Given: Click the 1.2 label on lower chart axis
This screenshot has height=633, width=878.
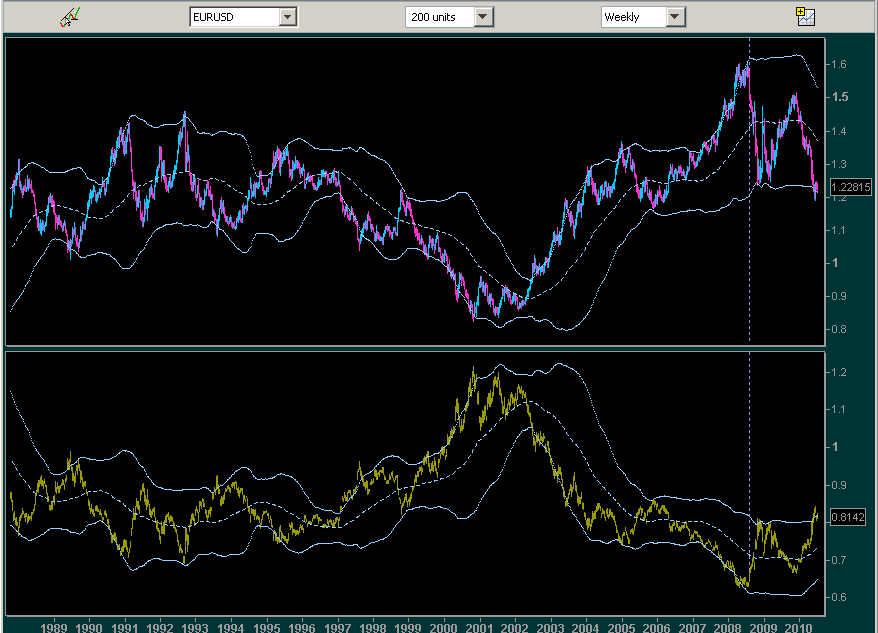Looking at the screenshot, I should [842, 373].
